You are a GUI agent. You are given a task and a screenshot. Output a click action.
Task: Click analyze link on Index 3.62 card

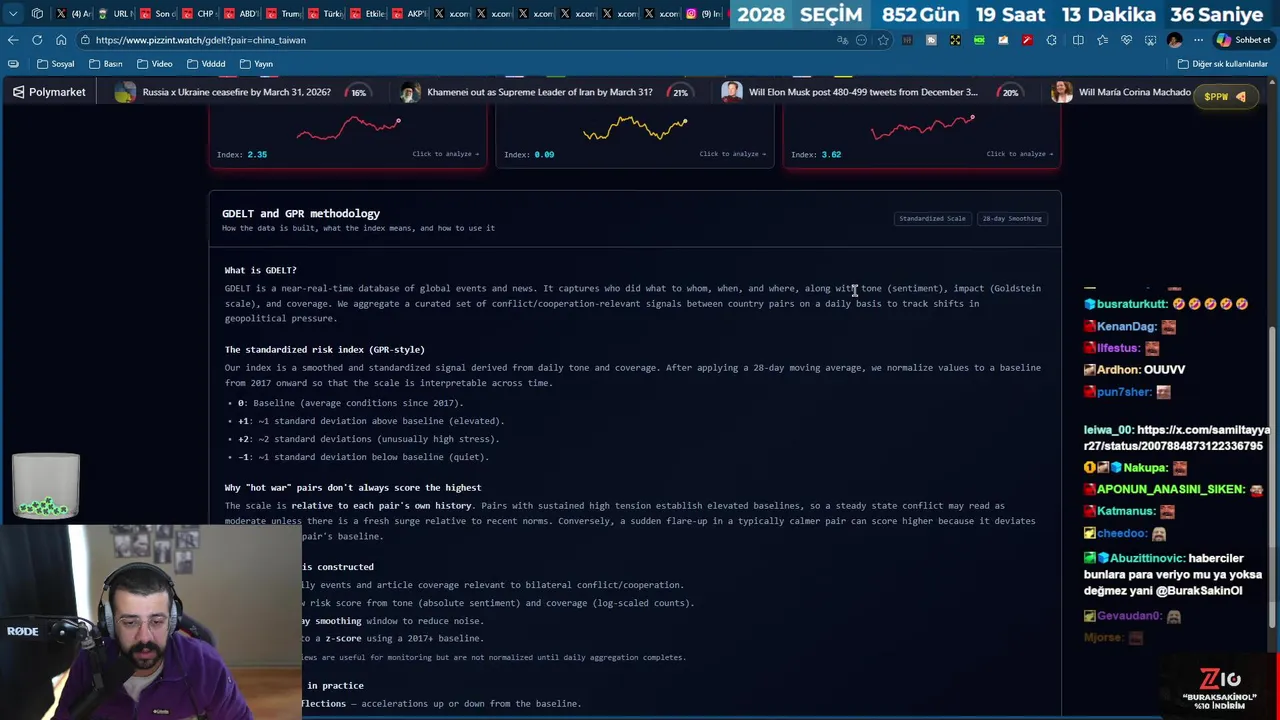click(1020, 154)
